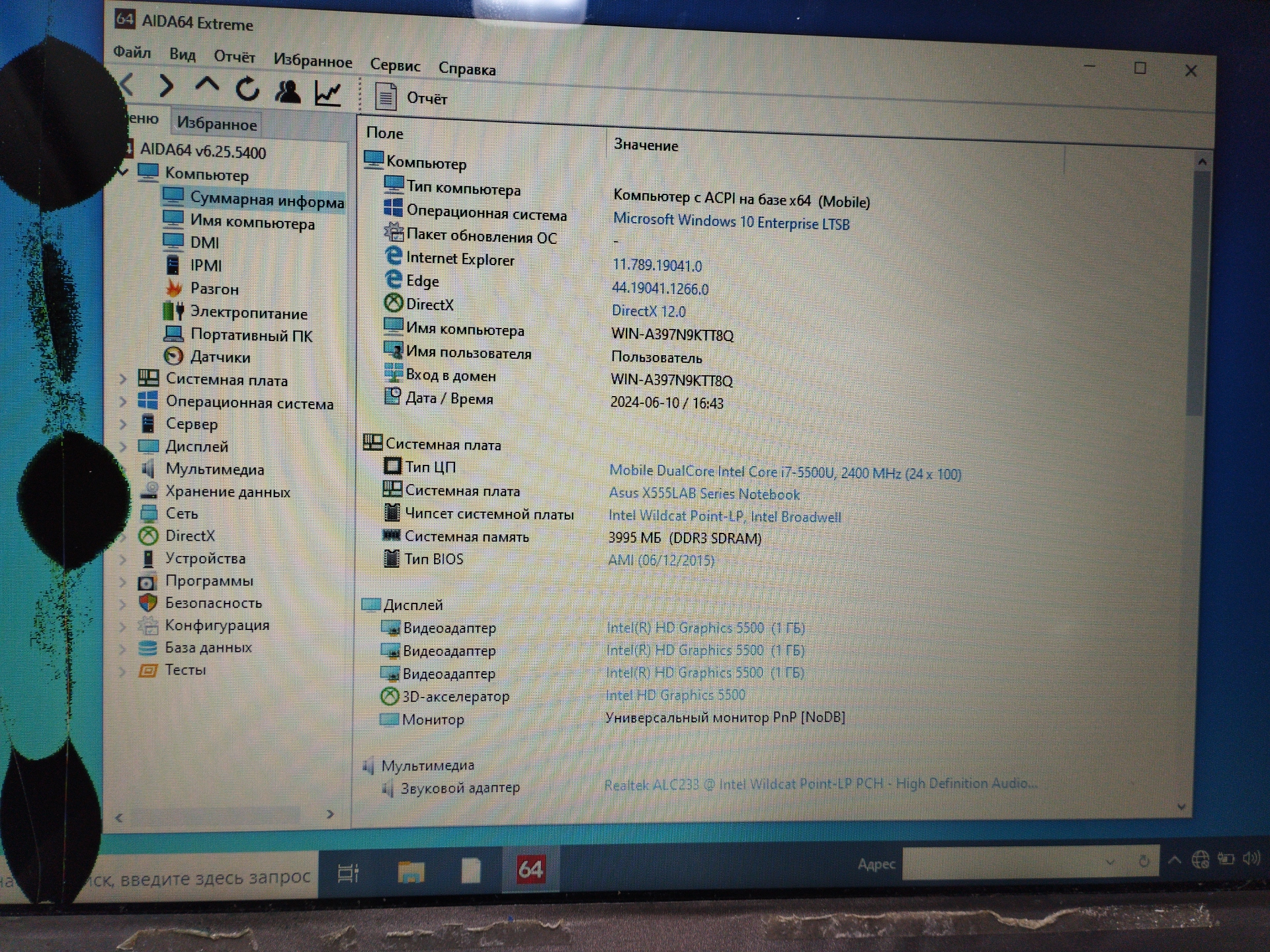Go back with the left arrow toolbar icon
The height and width of the screenshot is (952, 1270).
tap(127, 85)
